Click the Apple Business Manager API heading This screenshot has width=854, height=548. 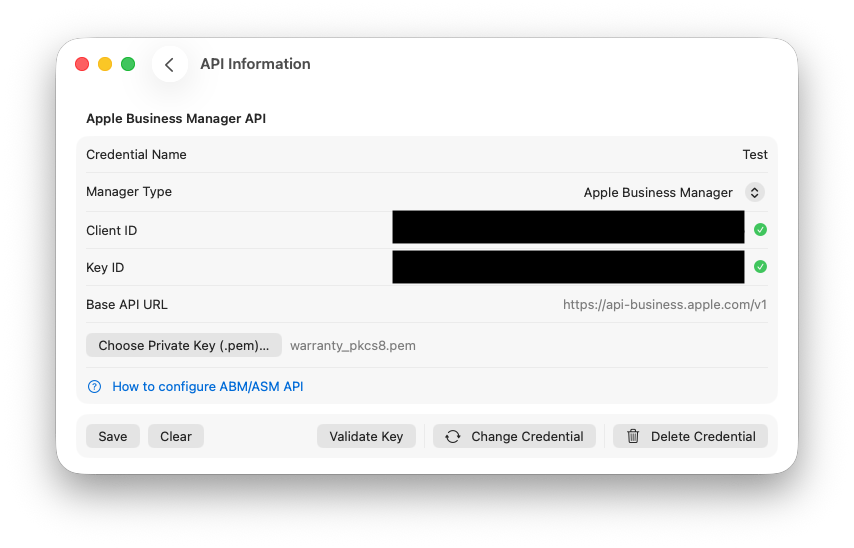click(x=176, y=119)
